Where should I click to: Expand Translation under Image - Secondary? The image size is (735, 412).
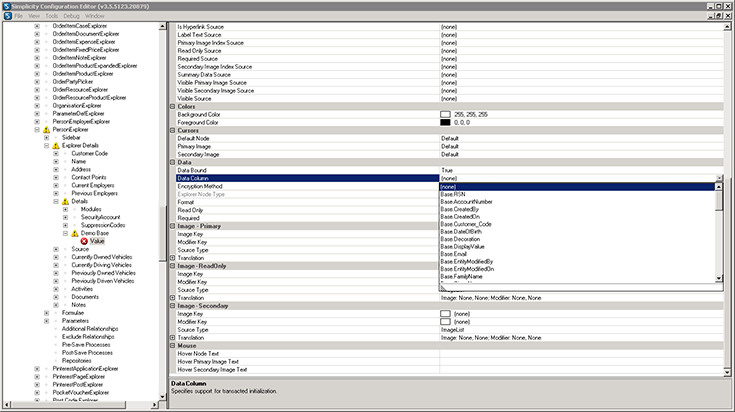(172, 337)
